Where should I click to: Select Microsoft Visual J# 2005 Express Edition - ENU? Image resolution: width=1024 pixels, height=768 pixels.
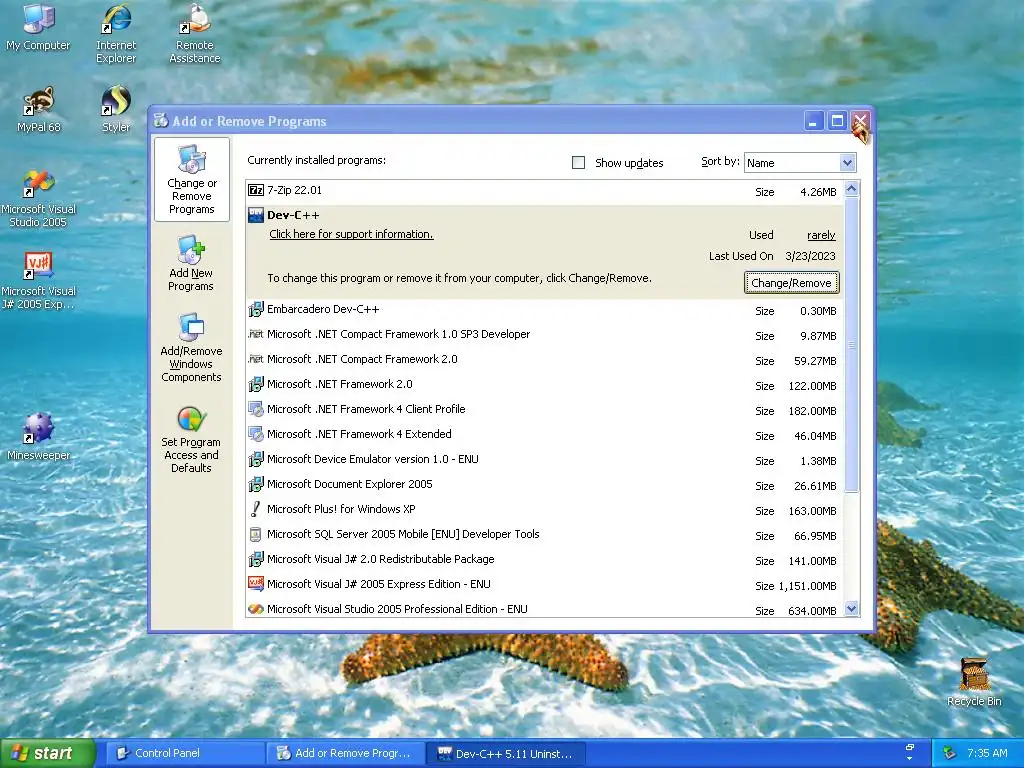[x=545, y=584]
